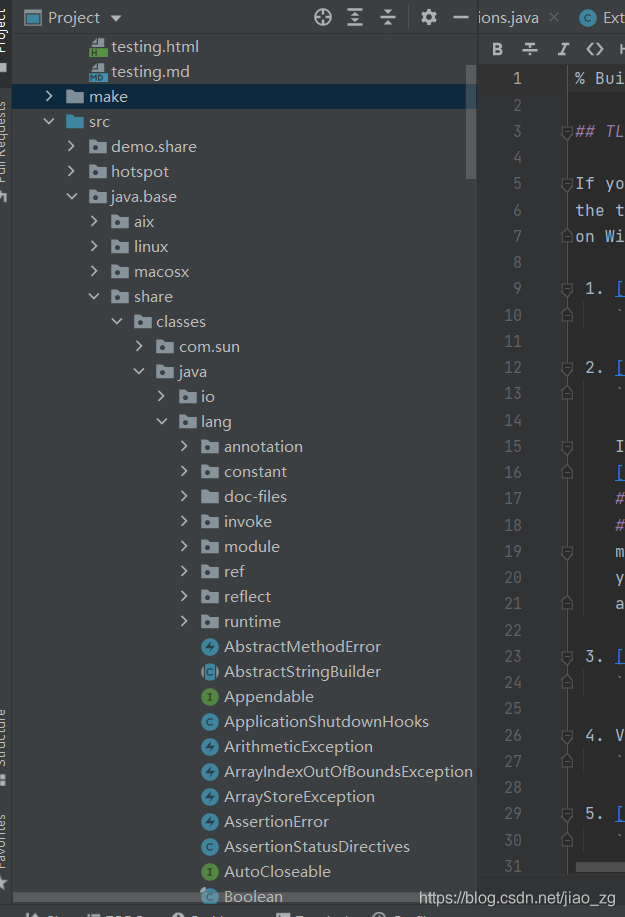
Task: Toggle fold marker at editor line 12
Action: click(x=567, y=368)
